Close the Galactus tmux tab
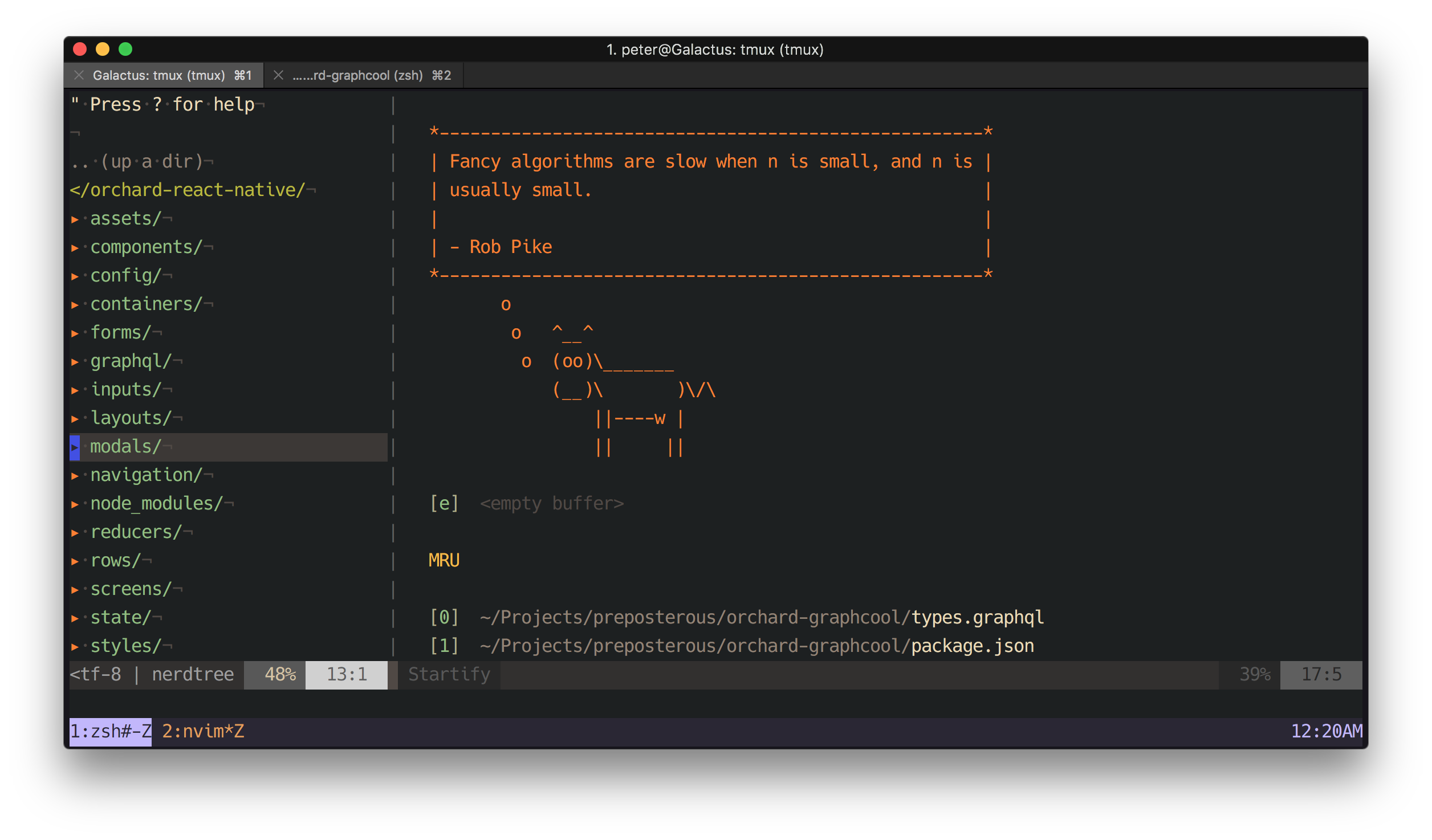This screenshot has width=1432, height=840. [x=79, y=75]
